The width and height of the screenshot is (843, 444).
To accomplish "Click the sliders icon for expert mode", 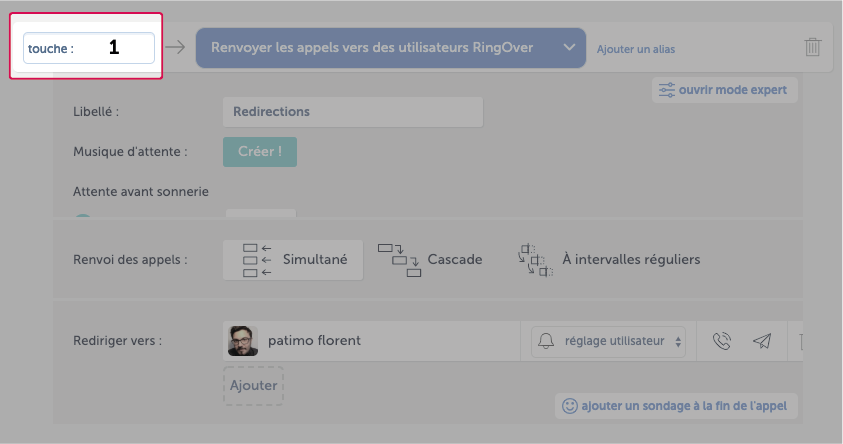I will pyautogui.click(x=667, y=90).
